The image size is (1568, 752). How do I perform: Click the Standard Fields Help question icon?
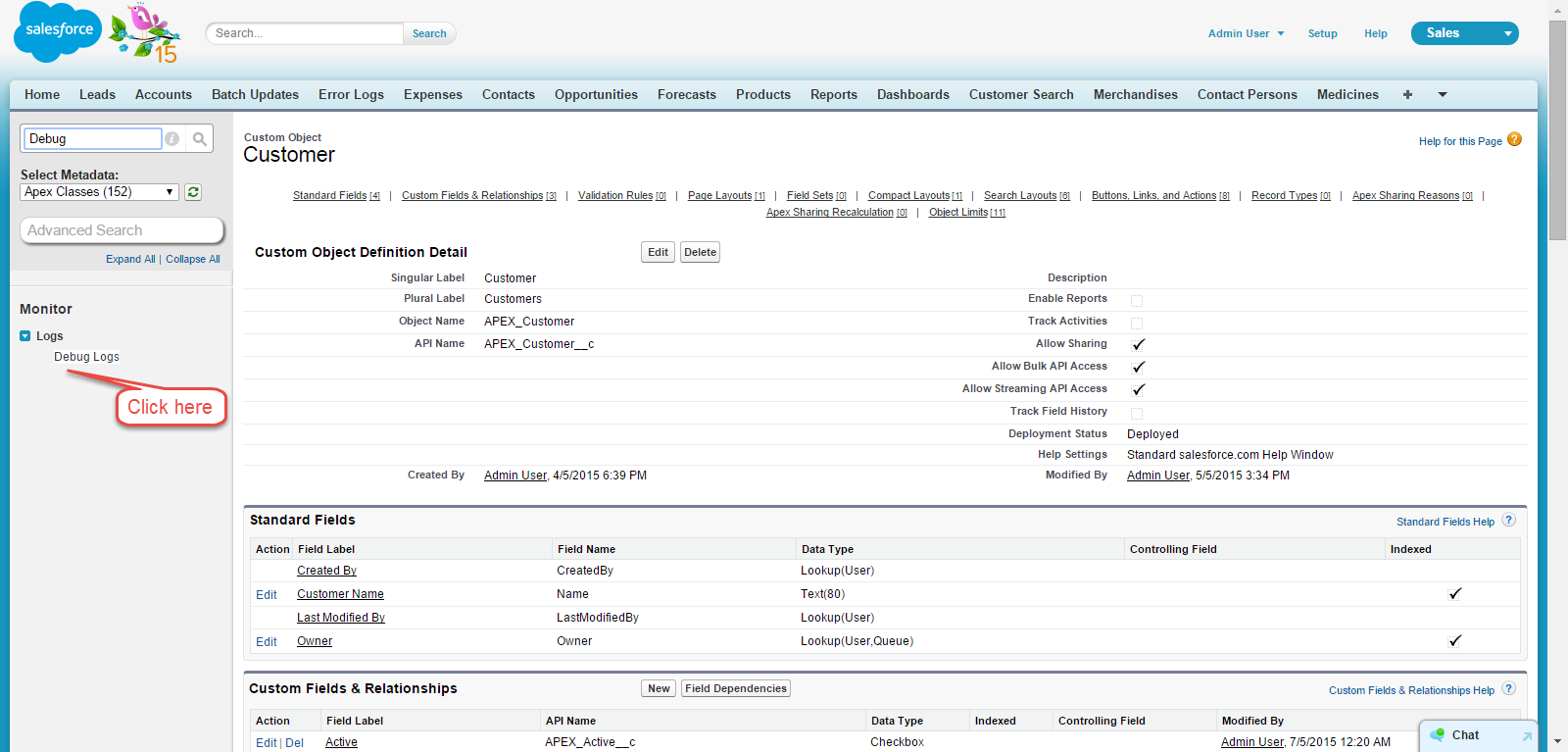coord(1508,521)
